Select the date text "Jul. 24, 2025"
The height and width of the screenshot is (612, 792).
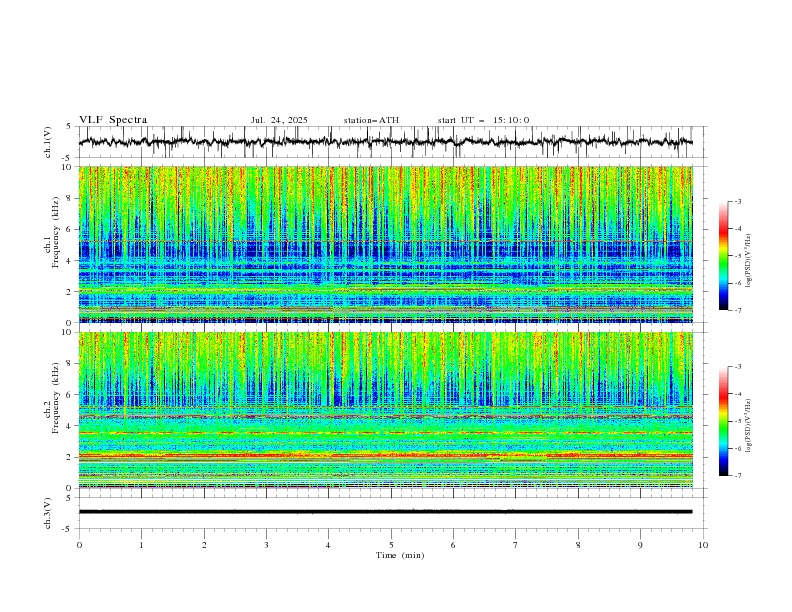[279, 120]
